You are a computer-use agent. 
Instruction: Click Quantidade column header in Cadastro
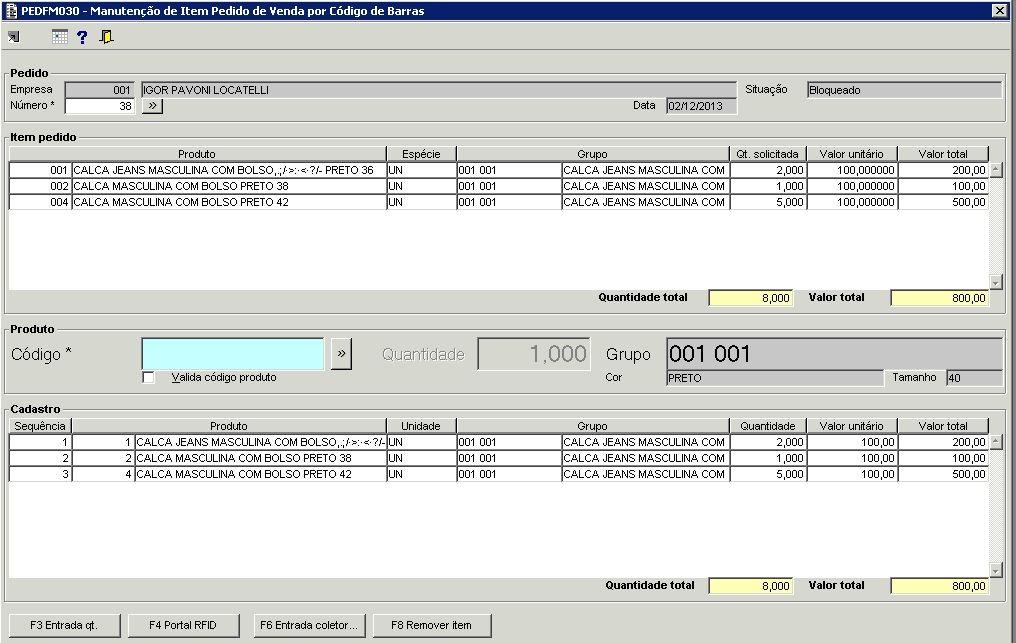point(768,427)
